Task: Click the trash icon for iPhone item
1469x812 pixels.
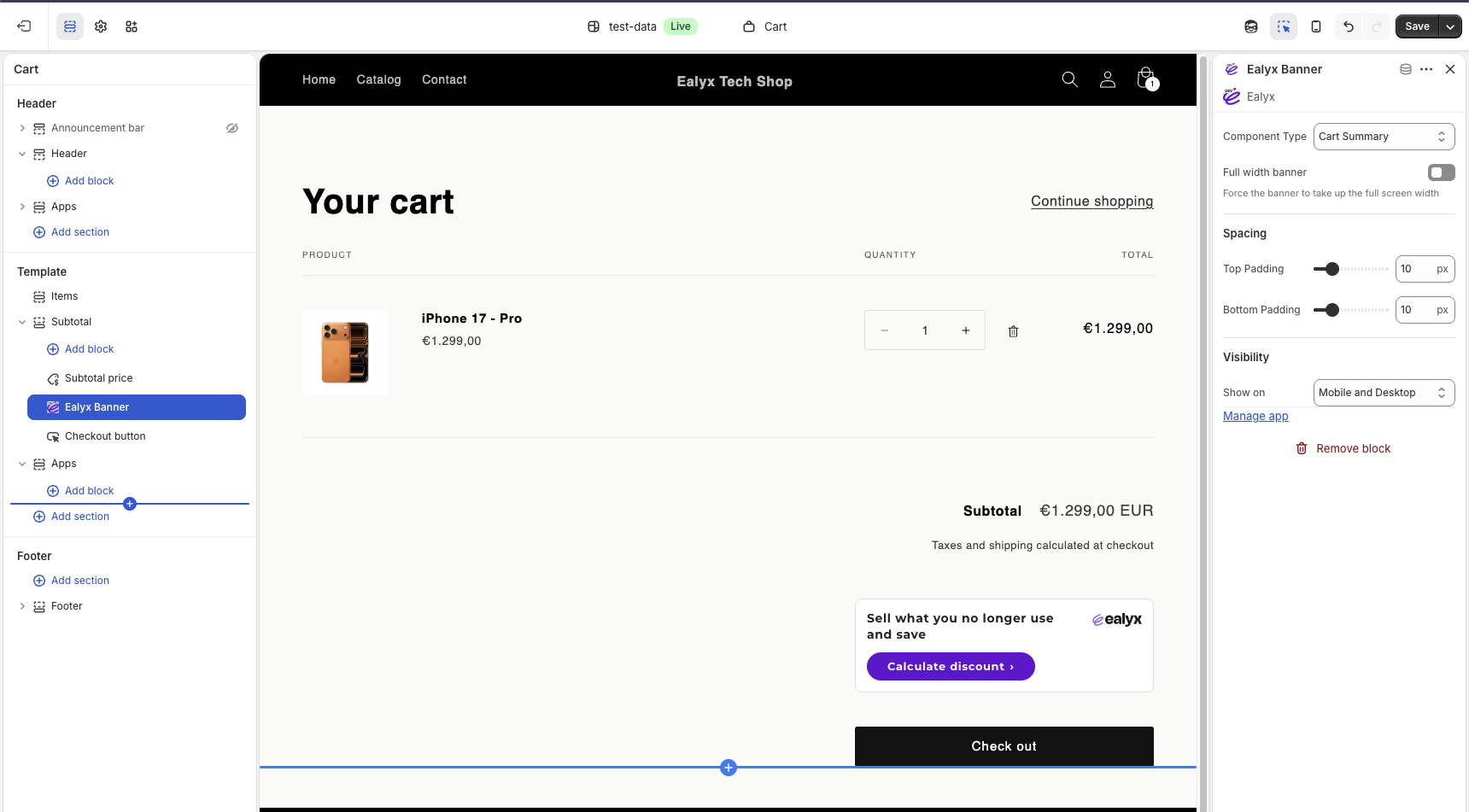Action: pos(1013,331)
